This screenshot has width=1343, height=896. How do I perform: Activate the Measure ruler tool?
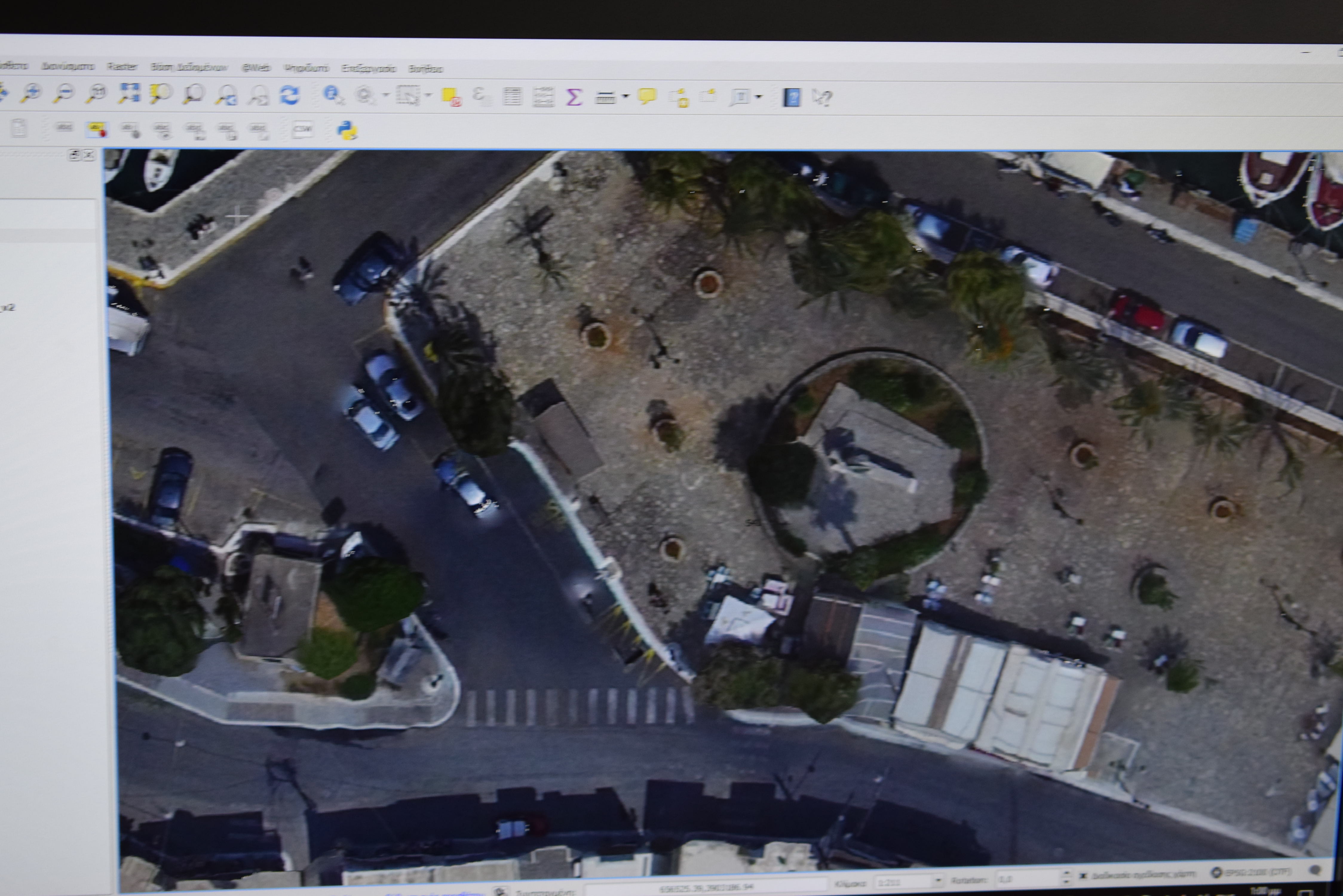[605, 97]
